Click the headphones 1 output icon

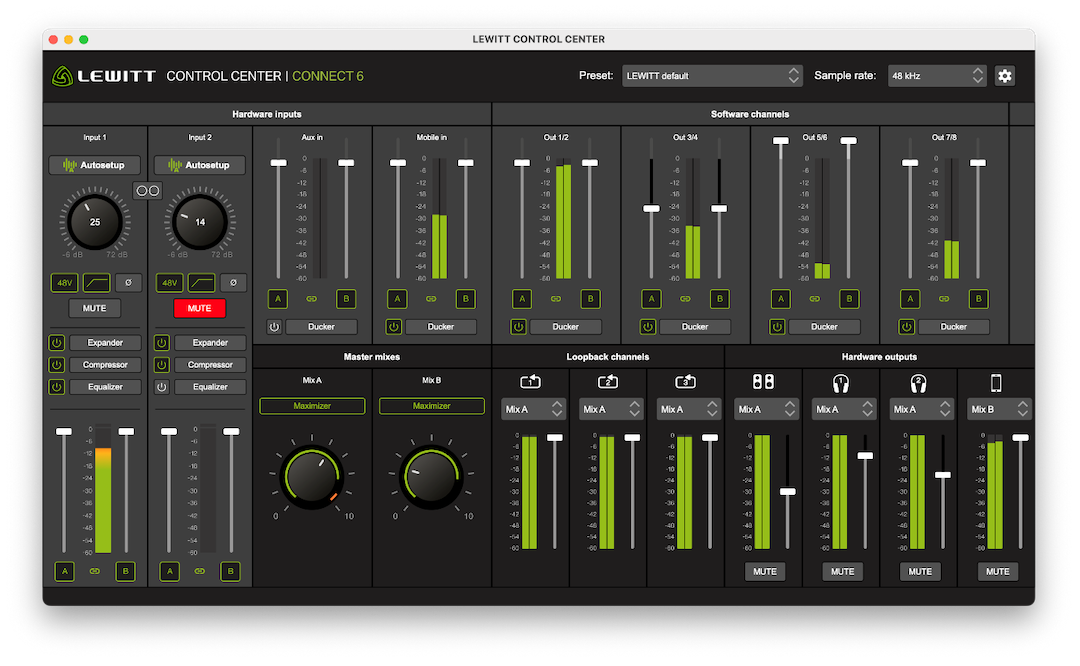click(843, 381)
